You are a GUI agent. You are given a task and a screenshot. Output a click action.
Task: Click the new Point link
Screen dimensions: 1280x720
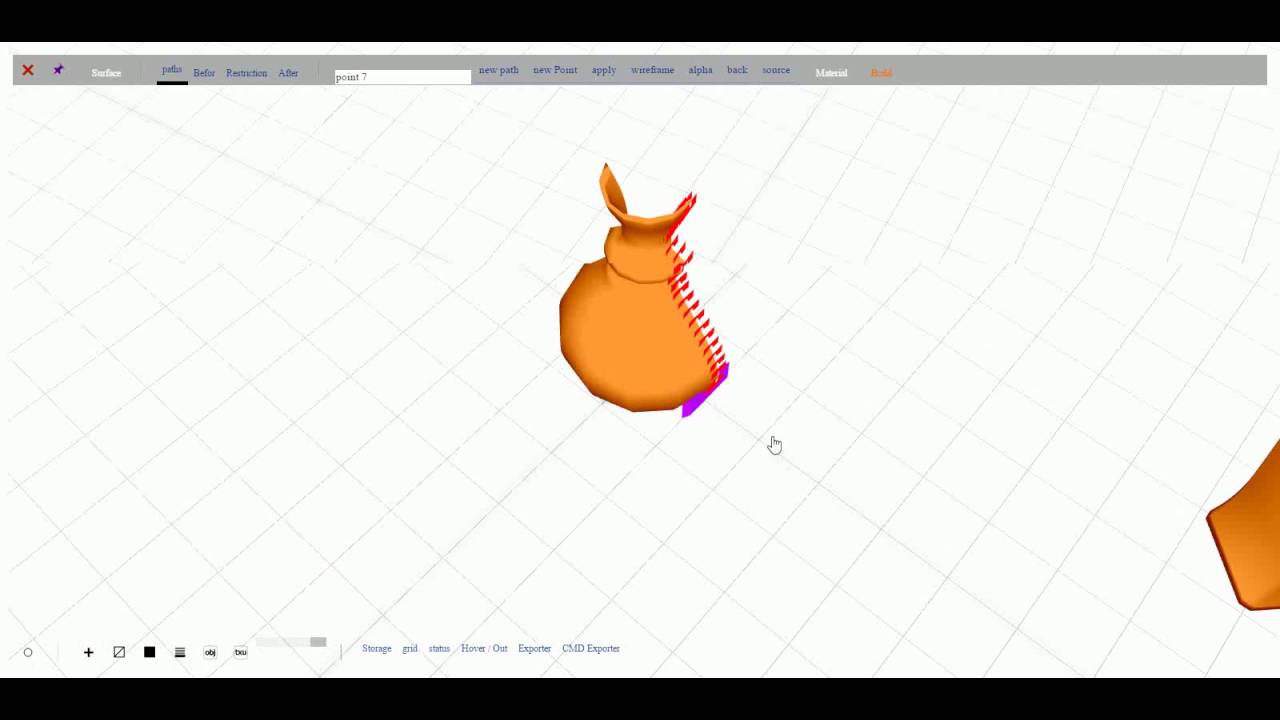555,70
